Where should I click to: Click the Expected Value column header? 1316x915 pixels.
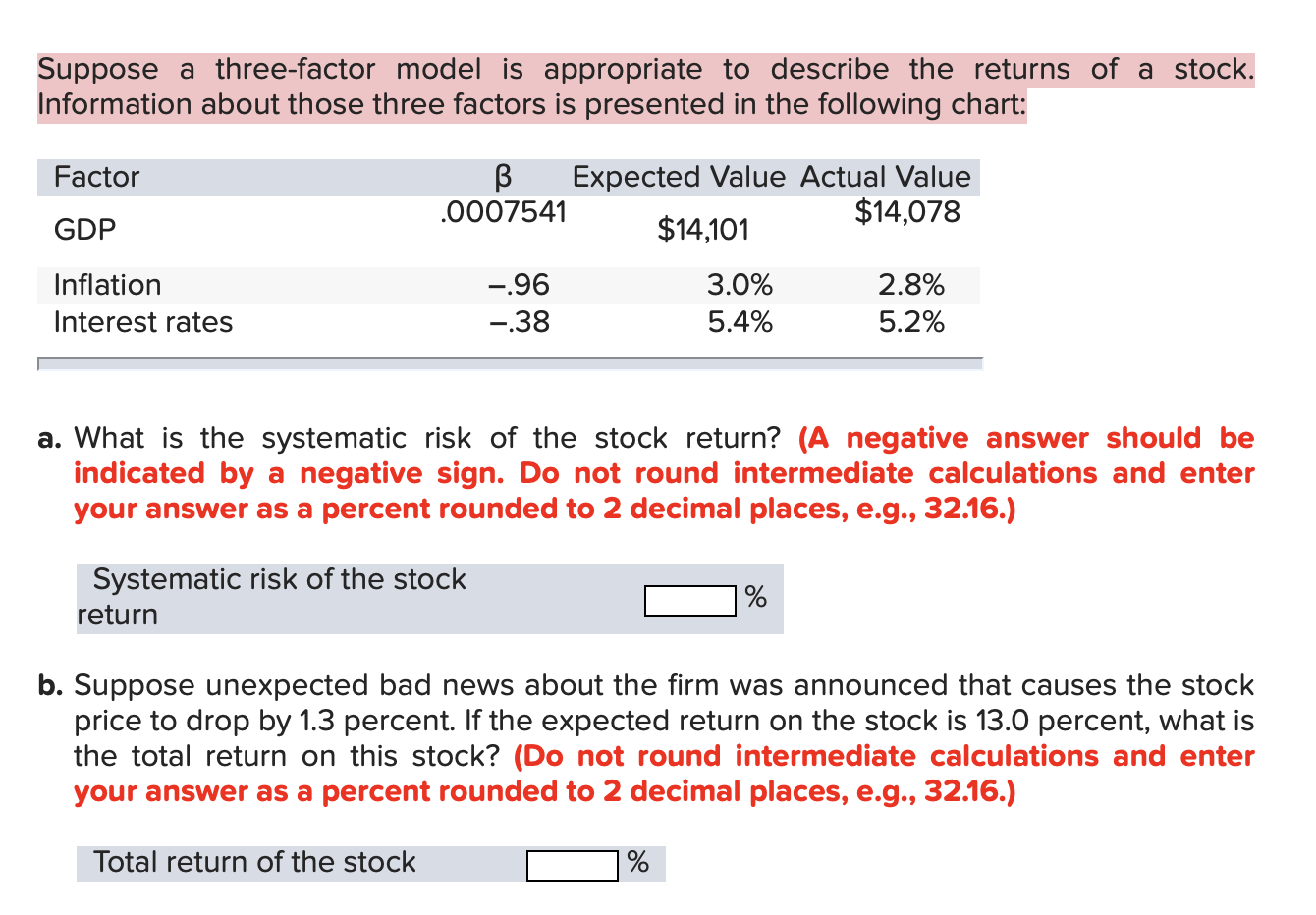(679, 177)
